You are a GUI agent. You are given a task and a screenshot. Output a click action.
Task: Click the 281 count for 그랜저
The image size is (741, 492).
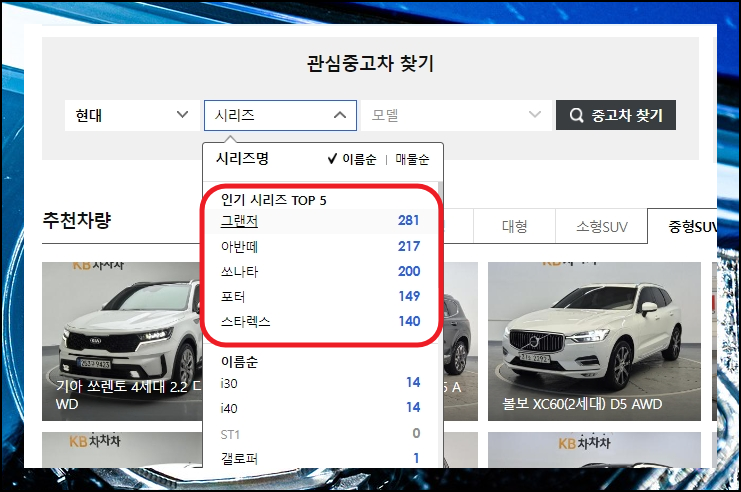[408, 221]
